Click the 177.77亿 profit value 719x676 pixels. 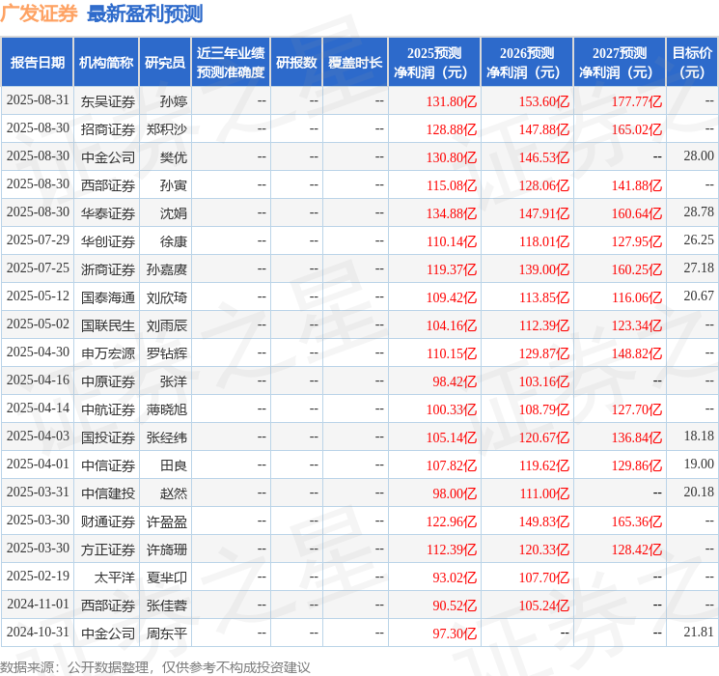coord(637,101)
